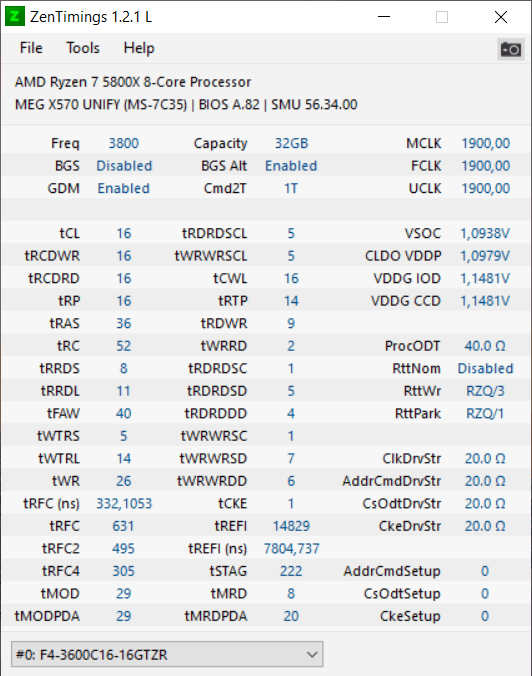
Task: Select the tRFC (ns) value 332,1053
Action: pos(124,504)
